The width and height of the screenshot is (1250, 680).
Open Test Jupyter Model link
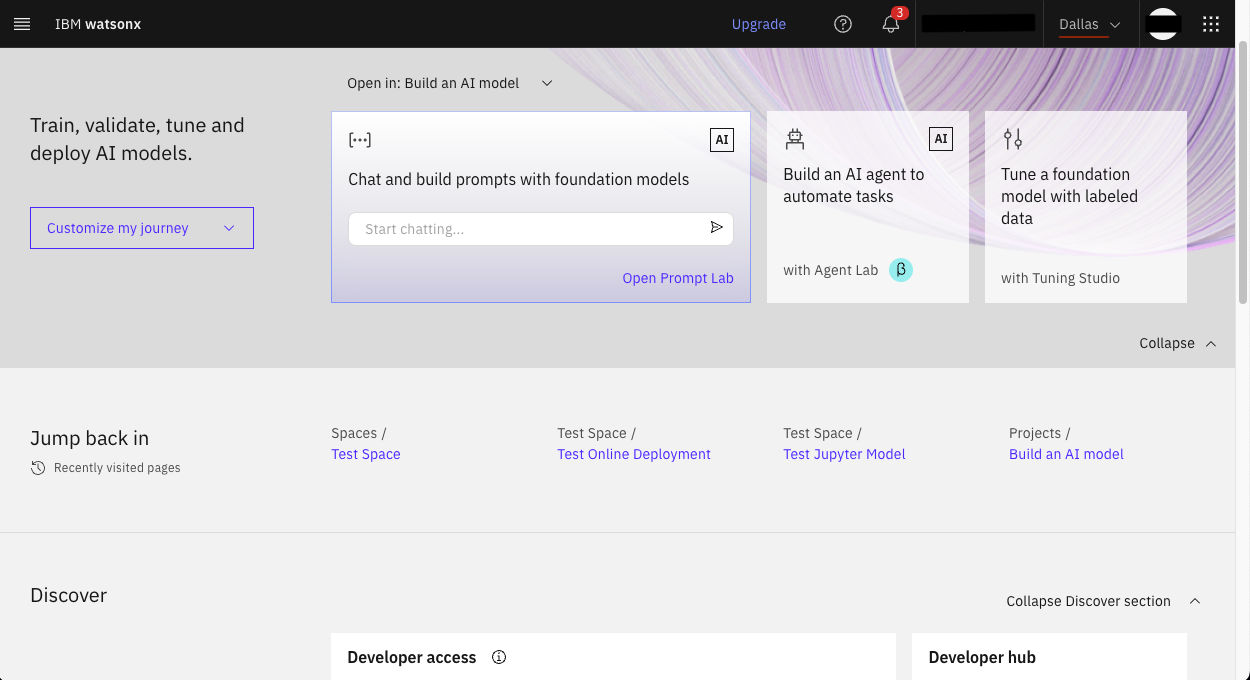(844, 454)
